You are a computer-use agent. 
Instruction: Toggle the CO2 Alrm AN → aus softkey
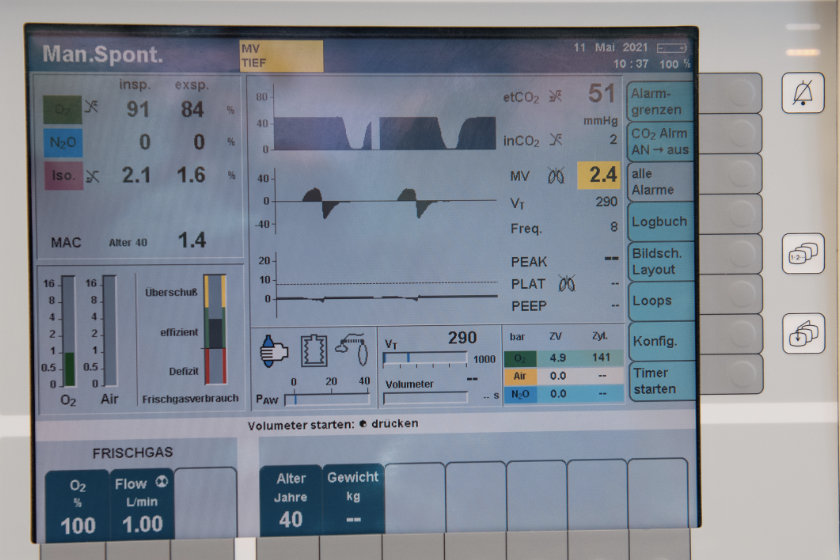click(660, 141)
